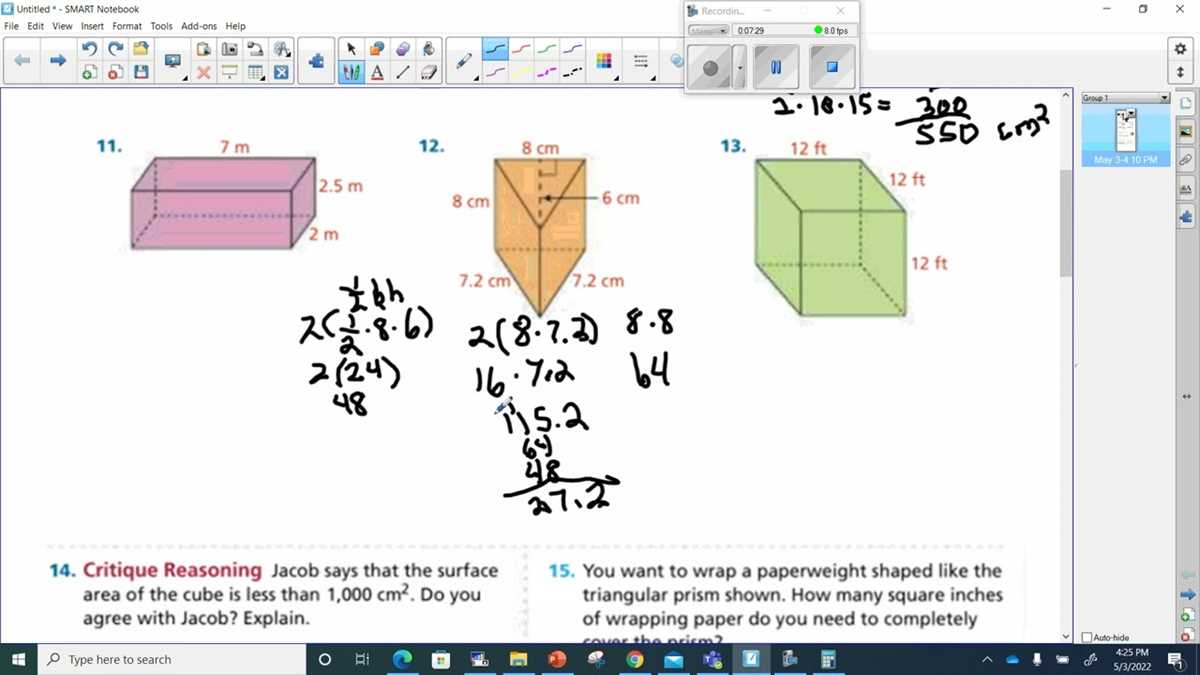
Task: Open the View menu
Action: (x=62, y=26)
